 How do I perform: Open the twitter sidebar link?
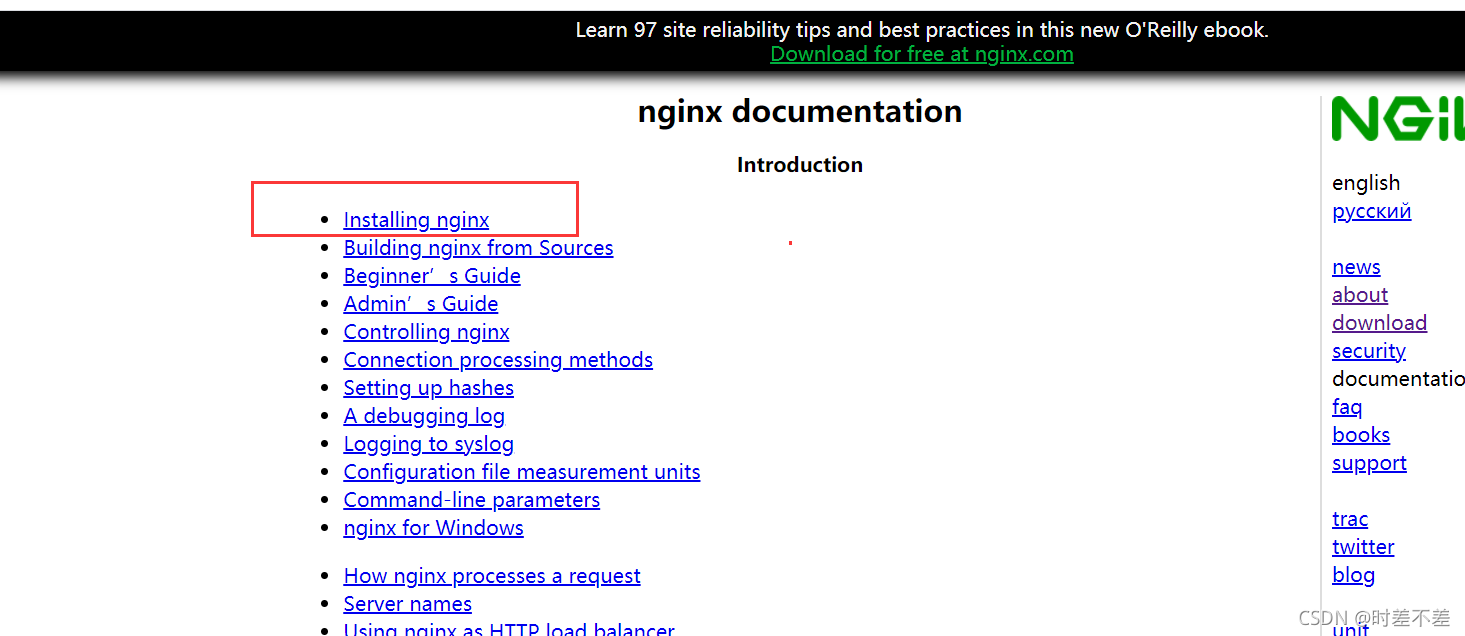1363,547
